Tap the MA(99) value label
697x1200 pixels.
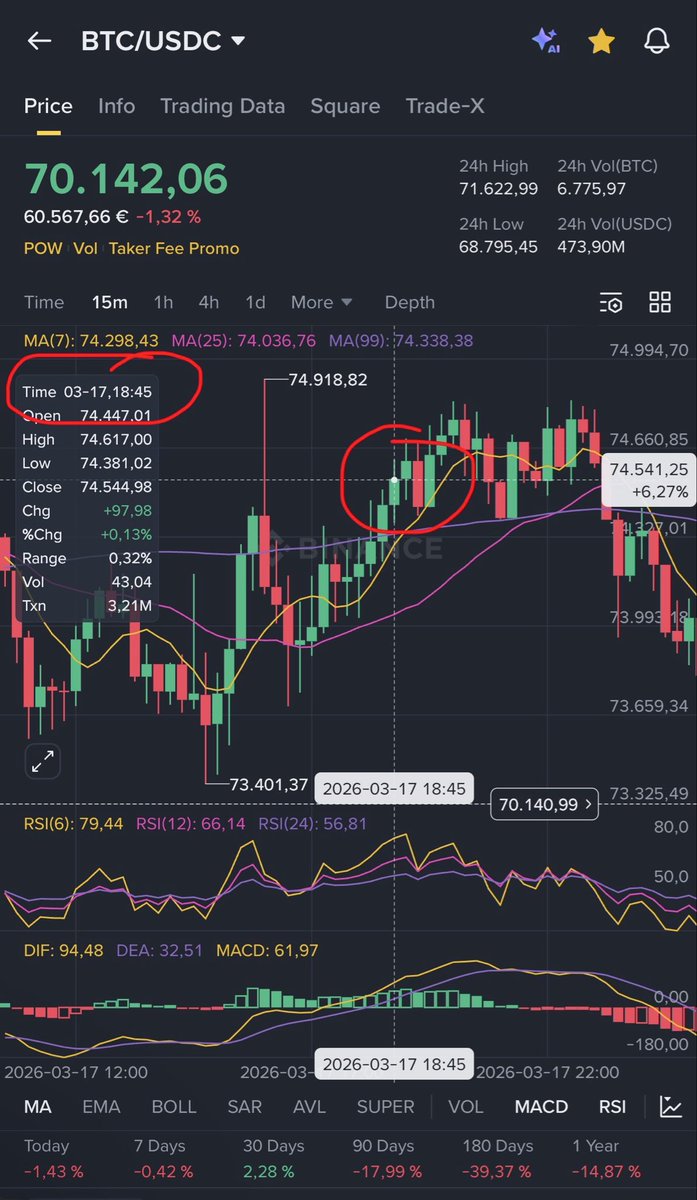(x=401, y=341)
